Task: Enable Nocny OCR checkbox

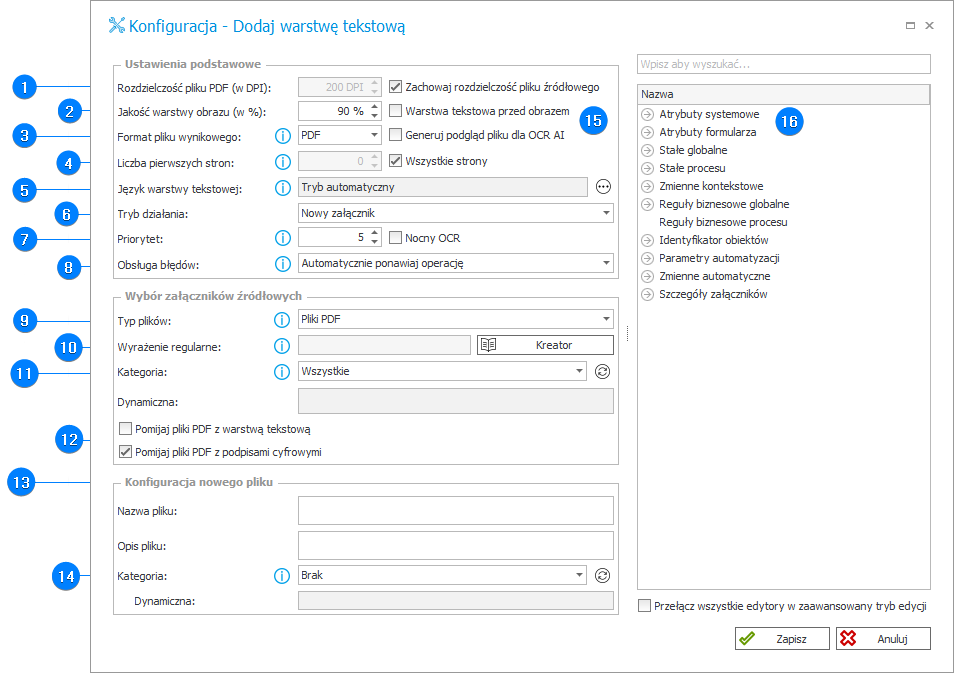Action: click(x=396, y=238)
